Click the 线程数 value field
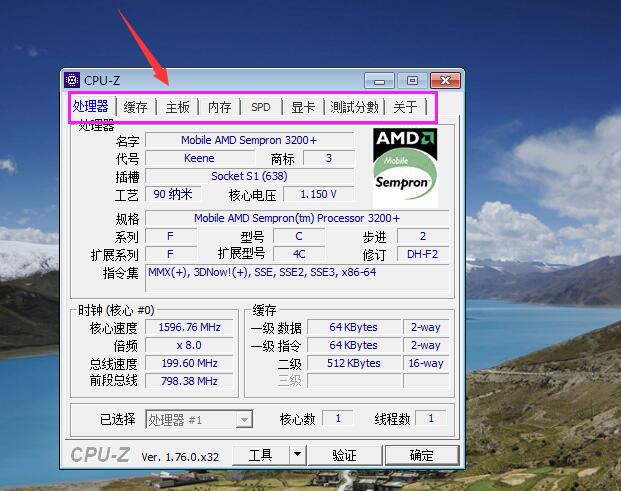The image size is (621, 491). (431, 419)
